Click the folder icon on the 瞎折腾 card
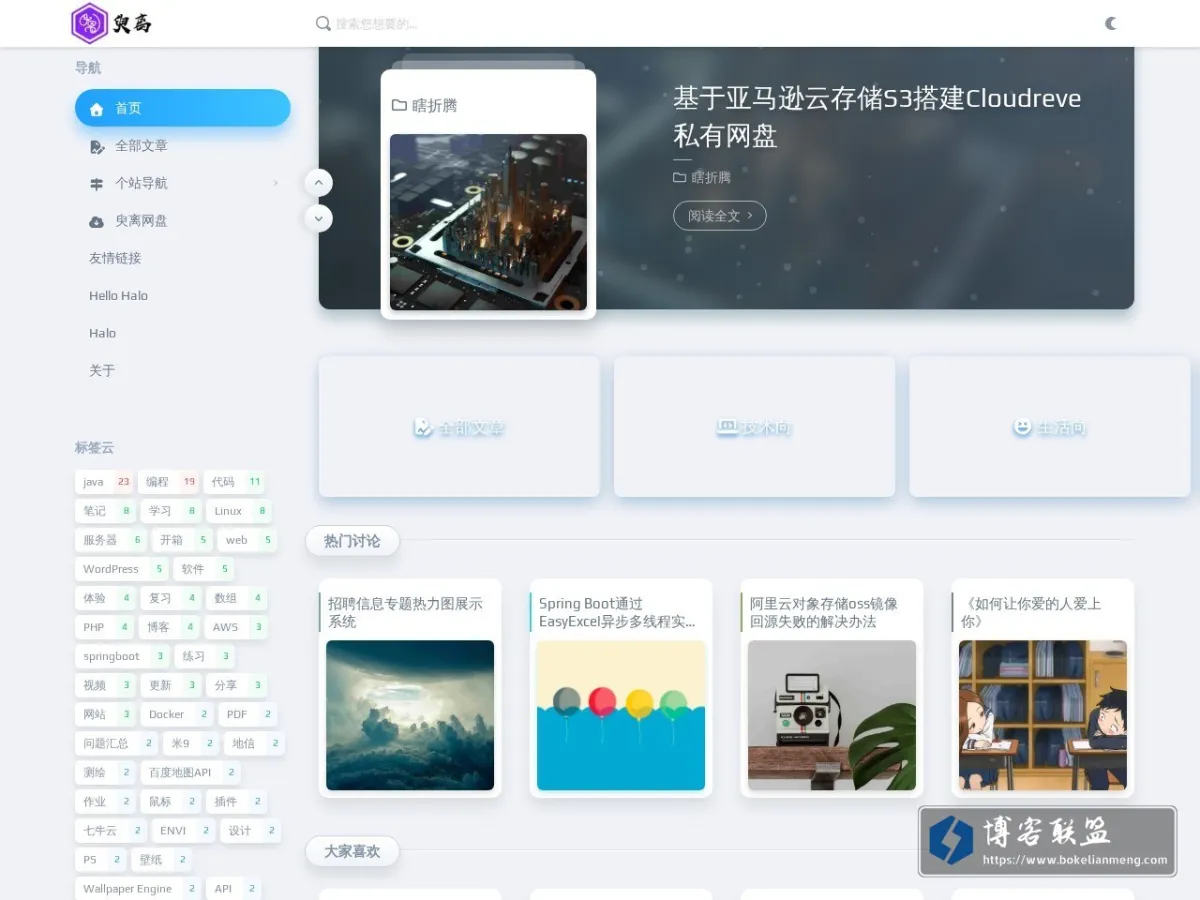 399,105
